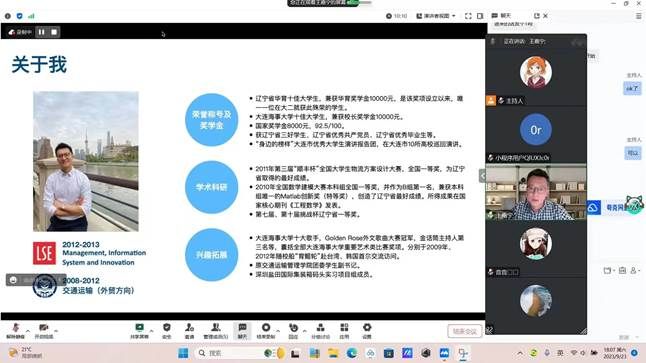
Task: Click the invite participants icon
Action: (x=190, y=330)
